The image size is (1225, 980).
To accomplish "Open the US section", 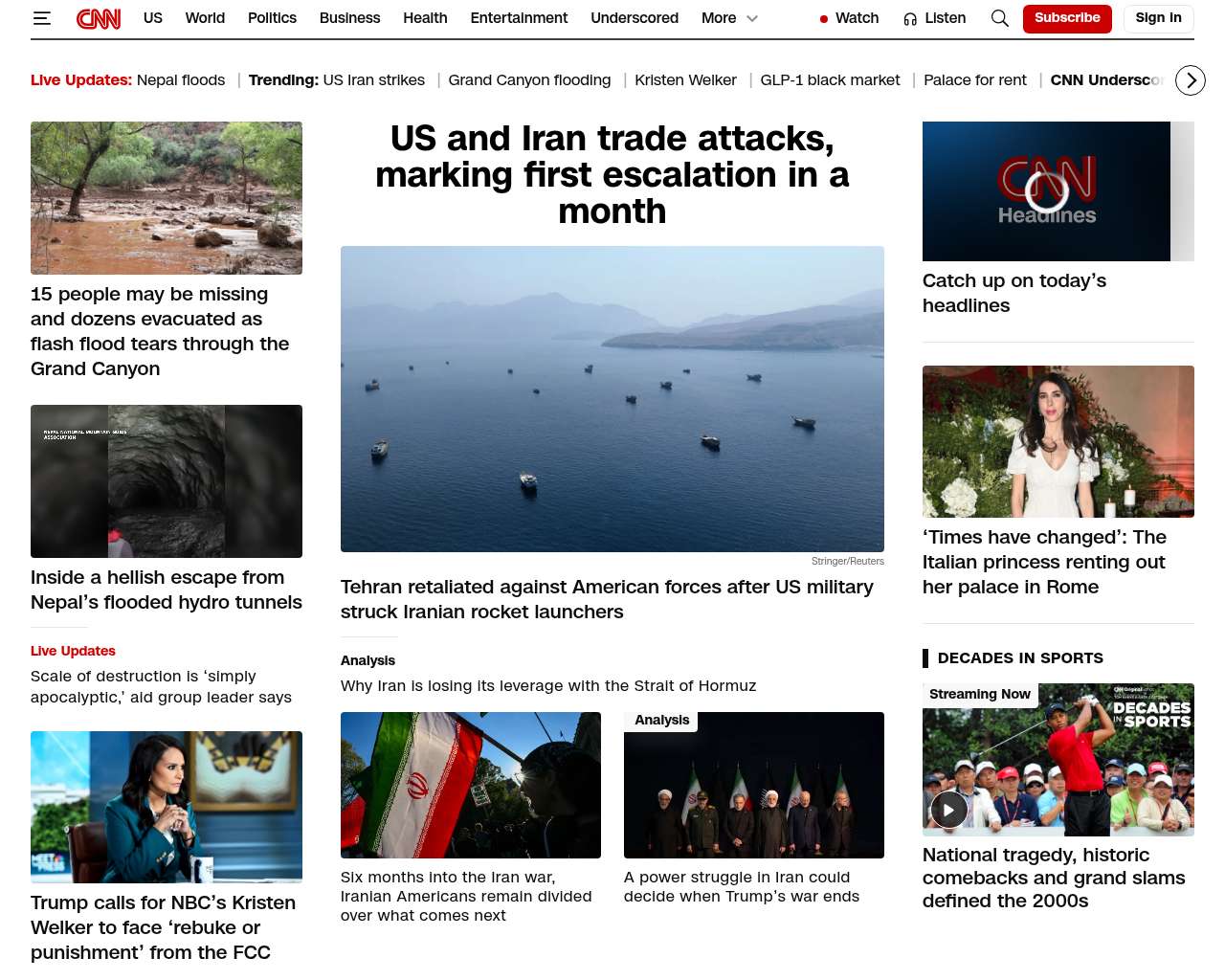I will tap(153, 18).
